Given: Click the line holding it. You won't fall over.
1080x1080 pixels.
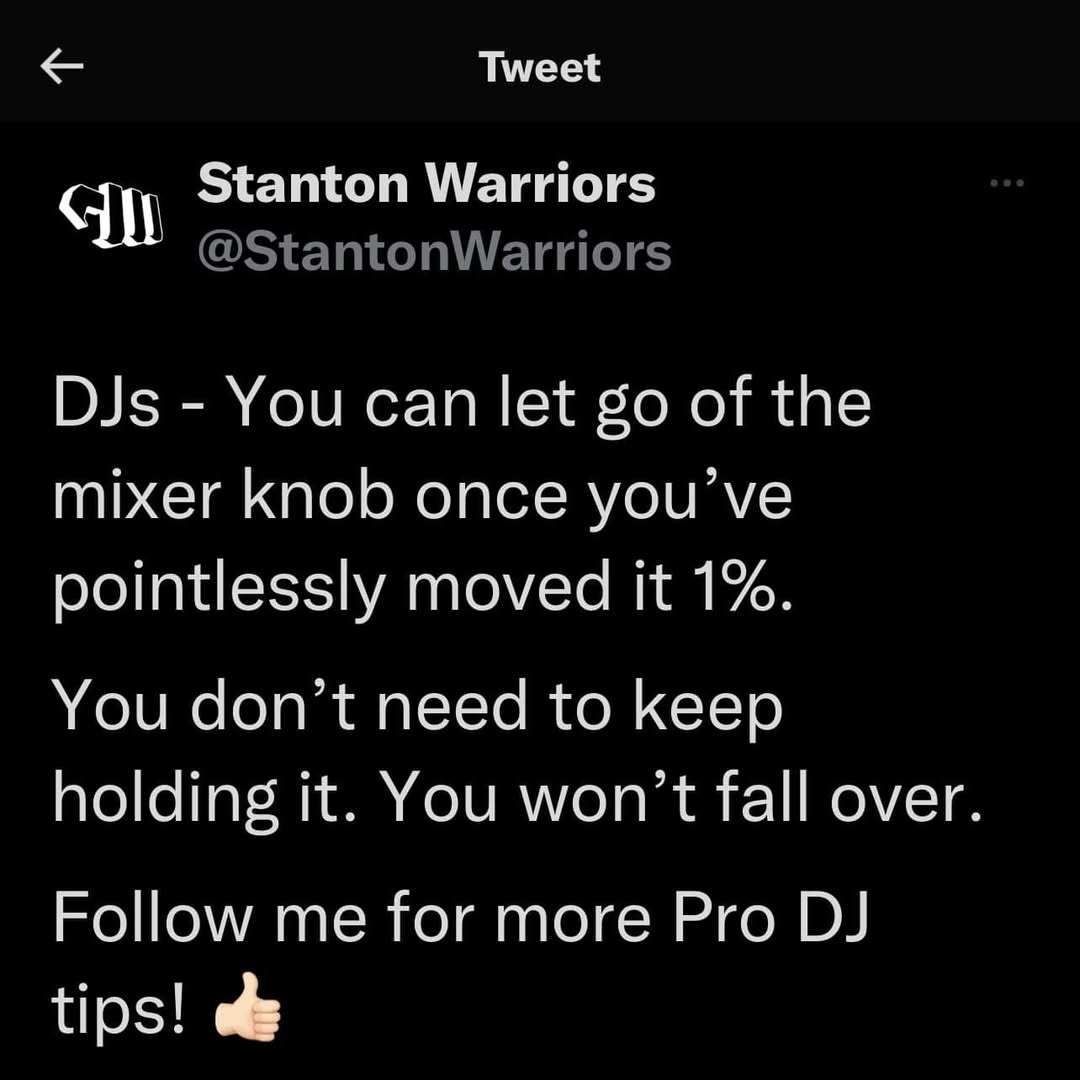Looking at the screenshot, I should (517, 800).
